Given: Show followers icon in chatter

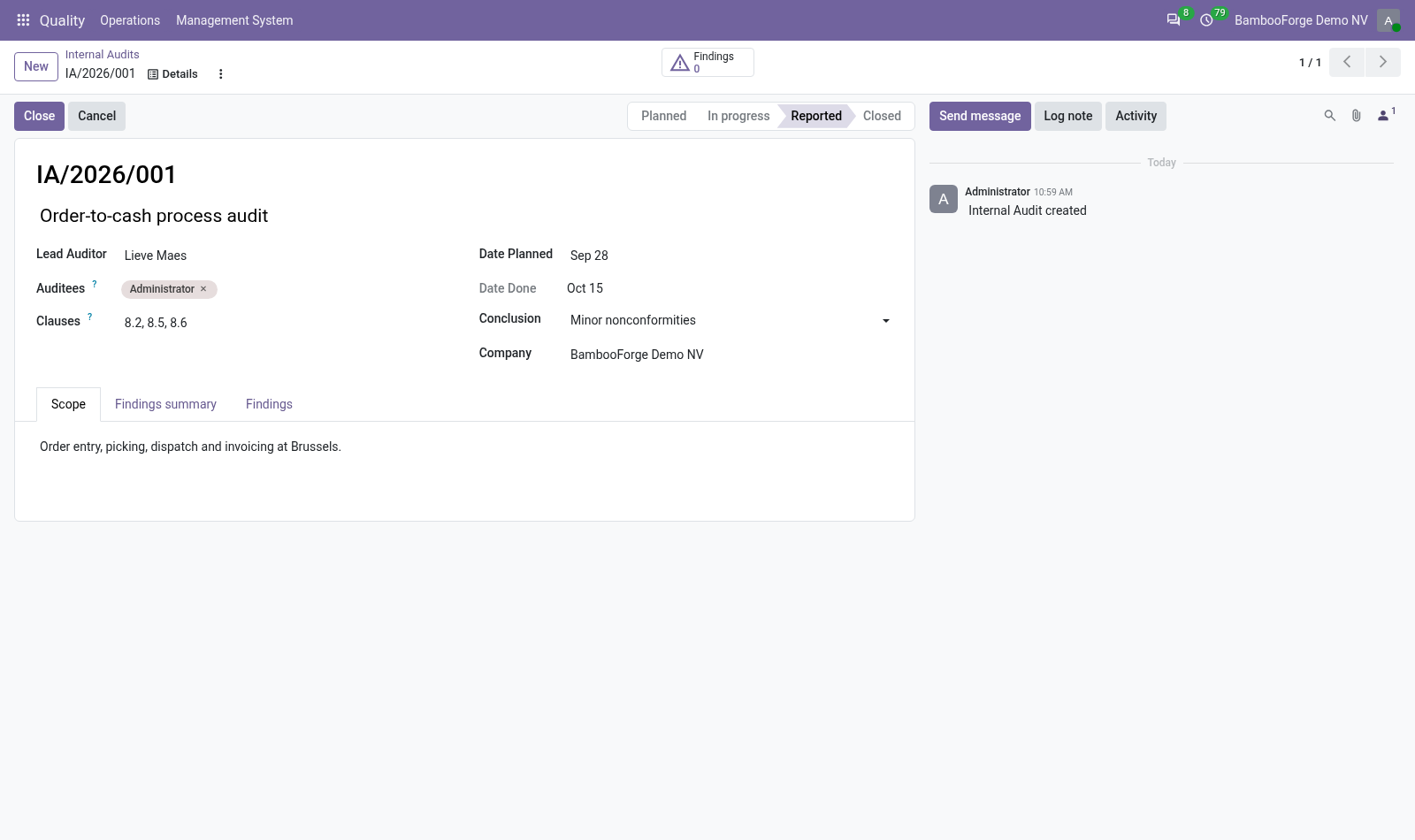Looking at the screenshot, I should pos(1386,115).
